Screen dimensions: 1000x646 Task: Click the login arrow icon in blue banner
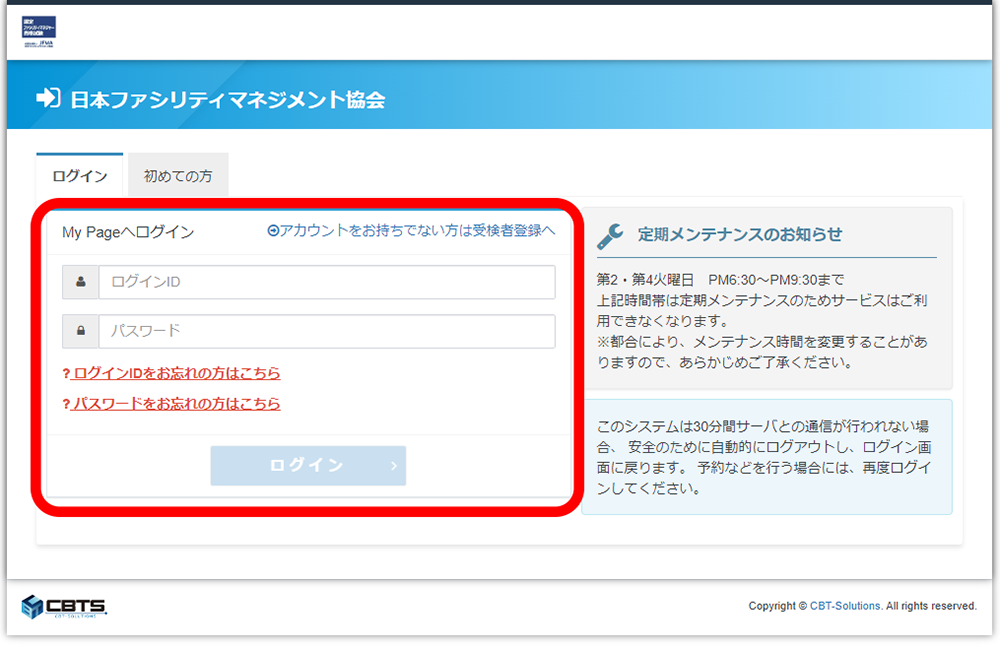pos(48,98)
